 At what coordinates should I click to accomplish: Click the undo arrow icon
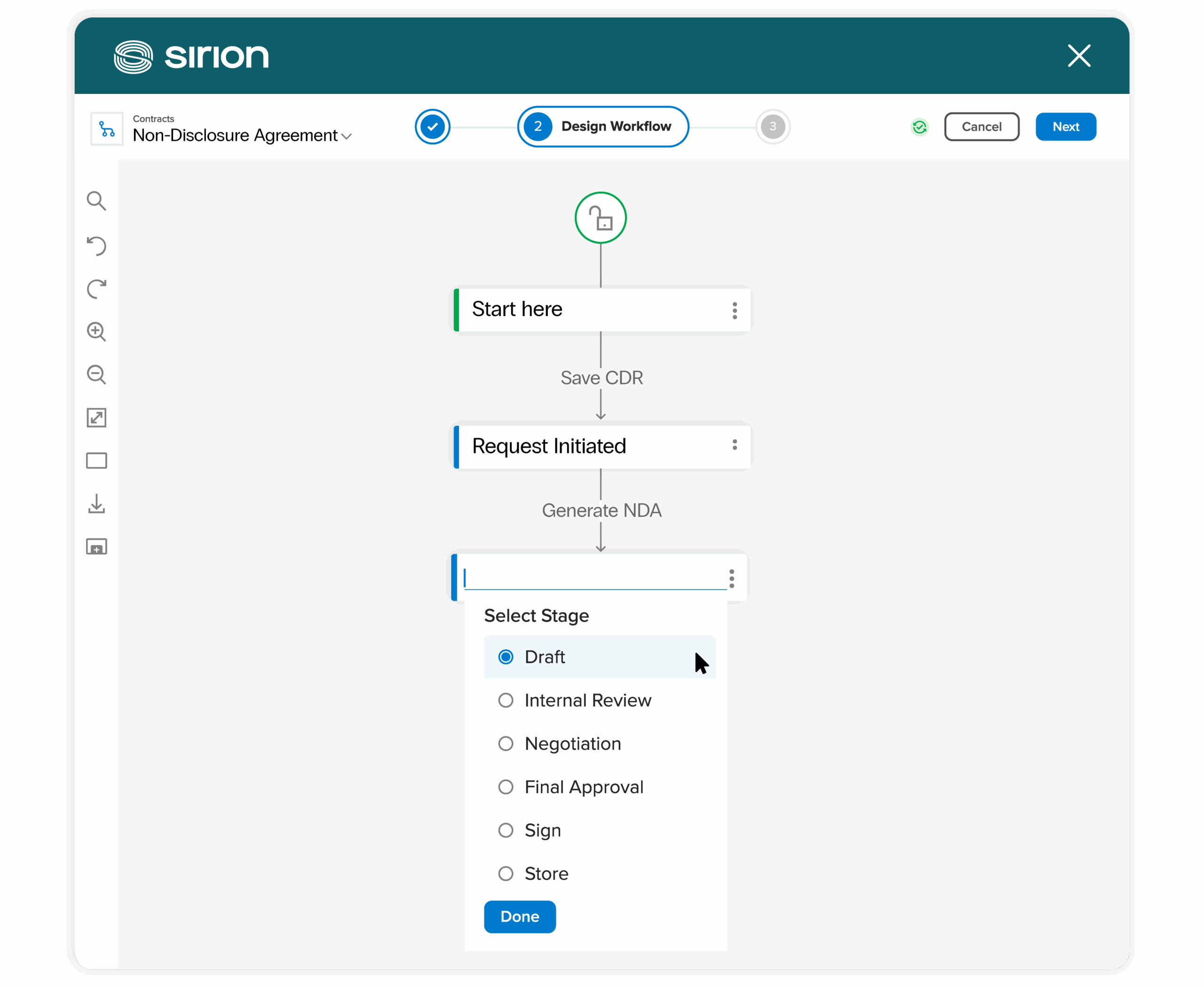(96, 245)
